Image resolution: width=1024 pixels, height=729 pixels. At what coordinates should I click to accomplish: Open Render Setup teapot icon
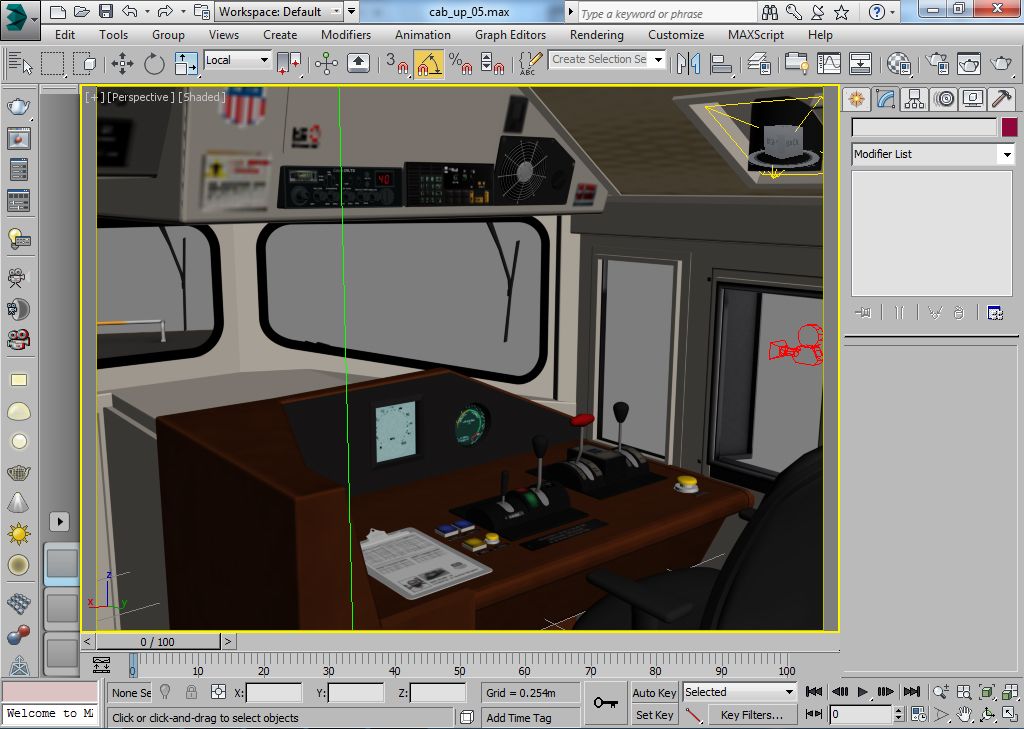tap(937, 63)
